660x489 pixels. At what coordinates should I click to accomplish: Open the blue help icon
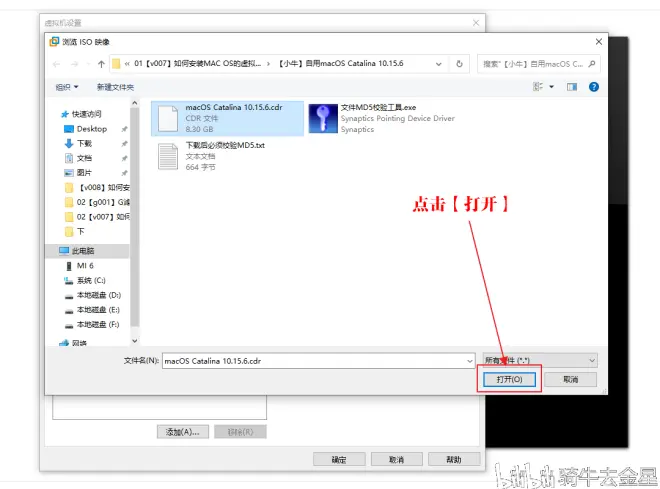point(593,87)
